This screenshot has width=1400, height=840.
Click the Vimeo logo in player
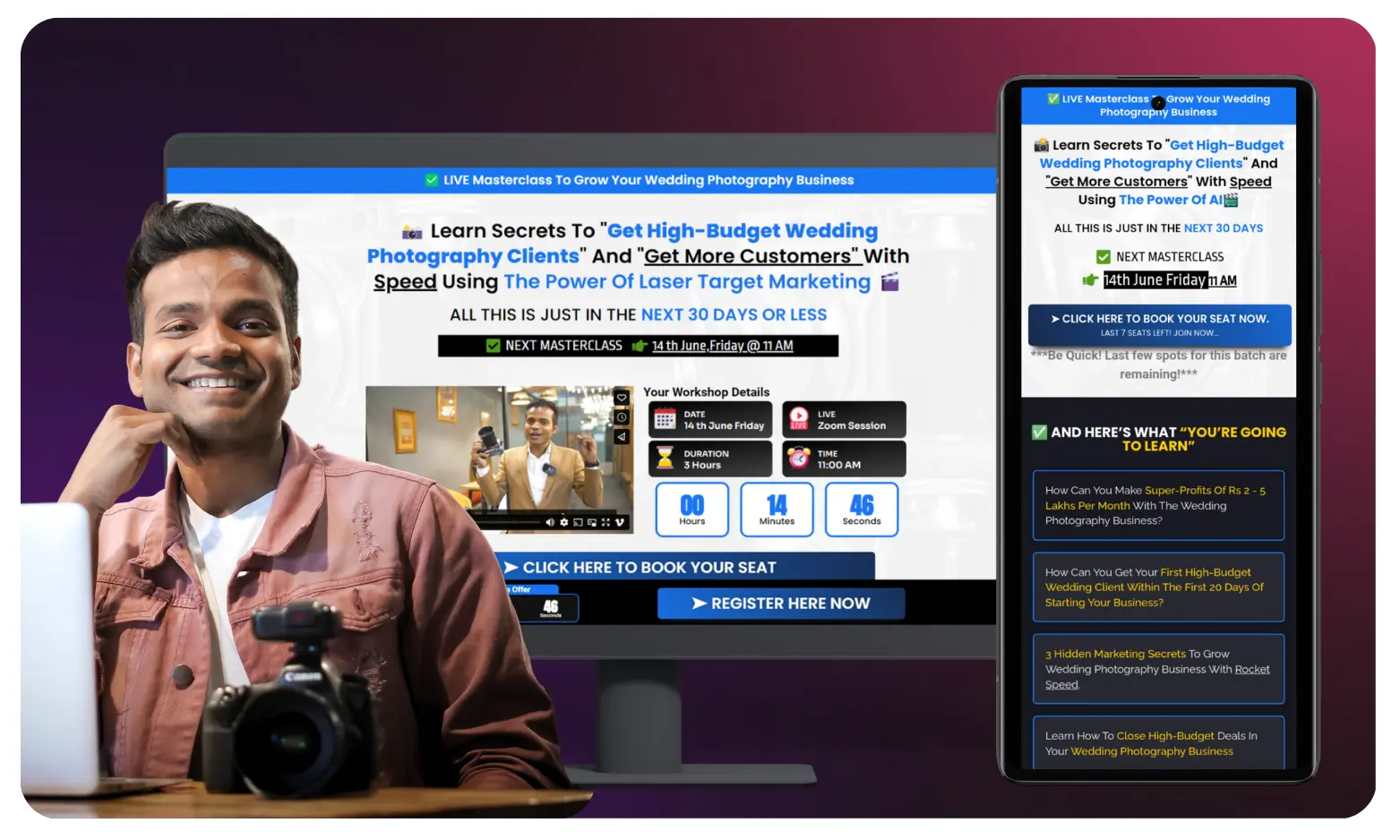point(620,522)
